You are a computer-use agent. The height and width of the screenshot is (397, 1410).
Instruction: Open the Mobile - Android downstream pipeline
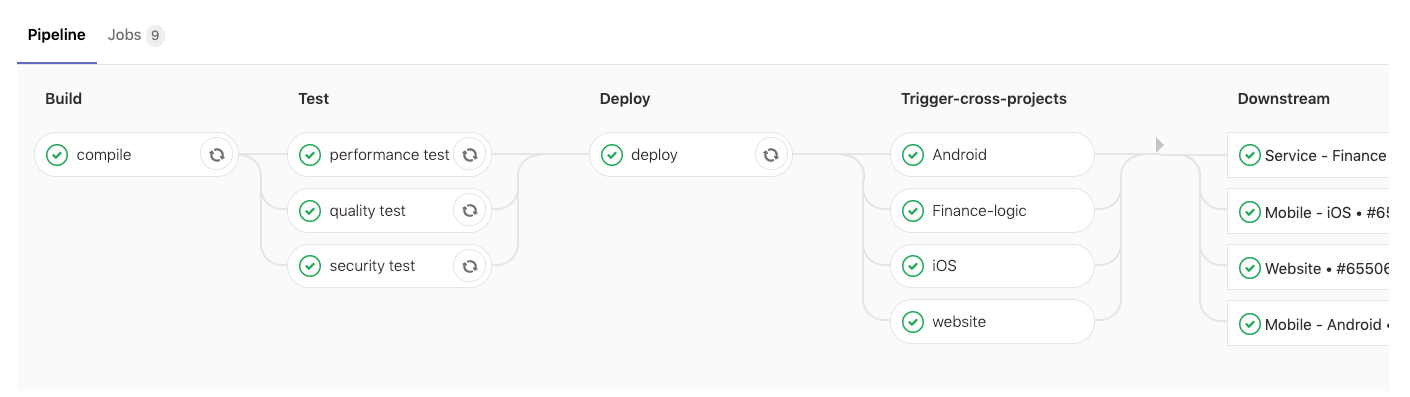point(1308,324)
